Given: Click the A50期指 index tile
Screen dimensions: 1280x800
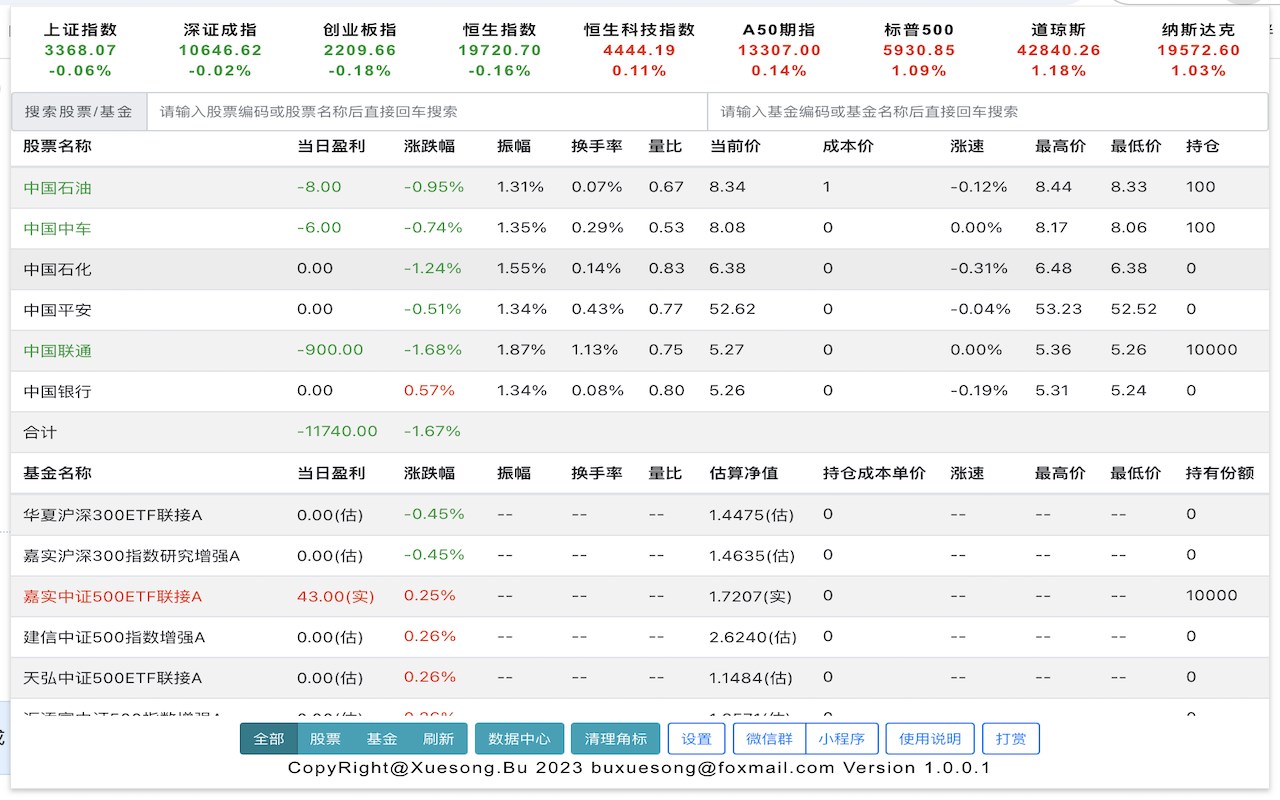Looking at the screenshot, I should (x=779, y=50).
